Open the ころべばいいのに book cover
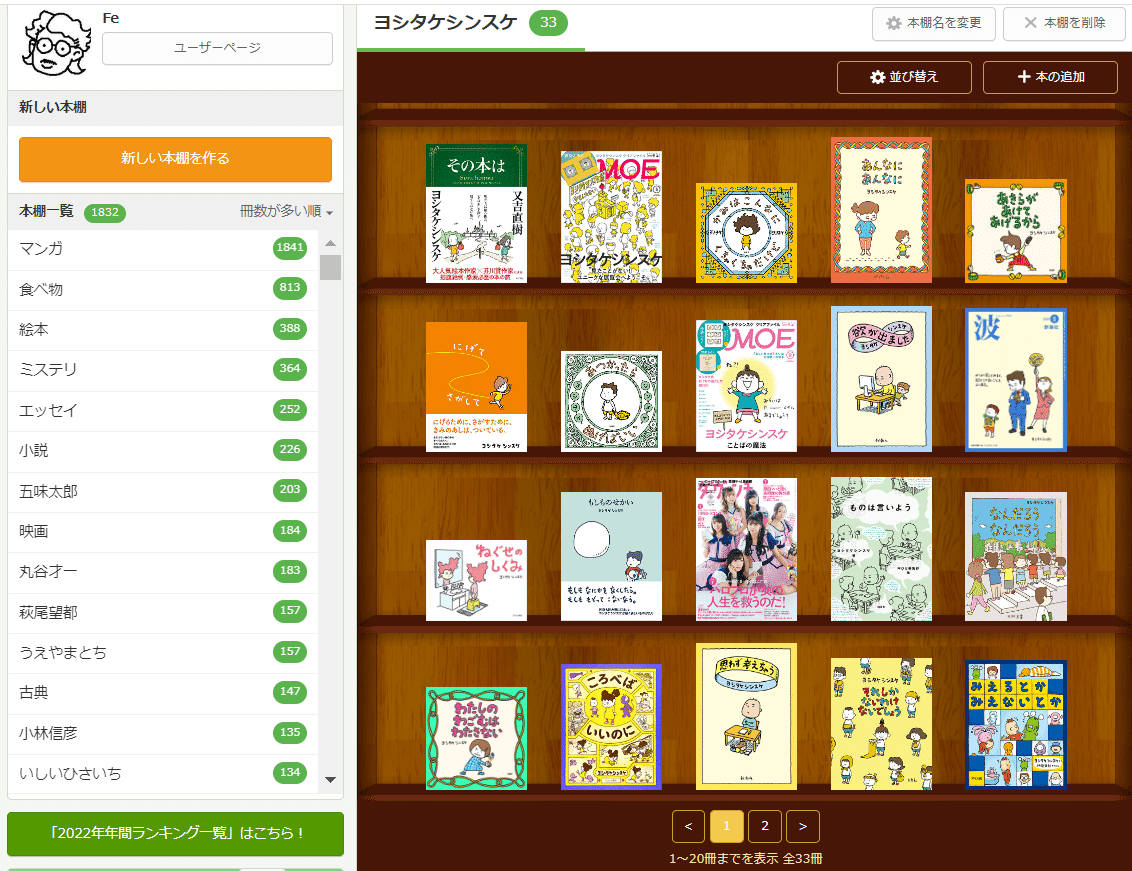The height and width of the screenshot is (871, 1132). tap(611, 727)
